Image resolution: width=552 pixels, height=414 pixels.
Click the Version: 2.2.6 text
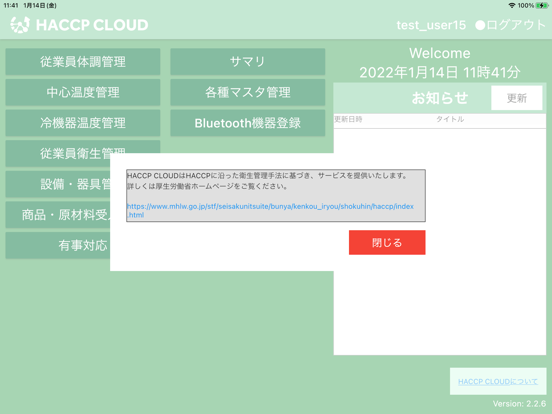(x=519, y=404)
